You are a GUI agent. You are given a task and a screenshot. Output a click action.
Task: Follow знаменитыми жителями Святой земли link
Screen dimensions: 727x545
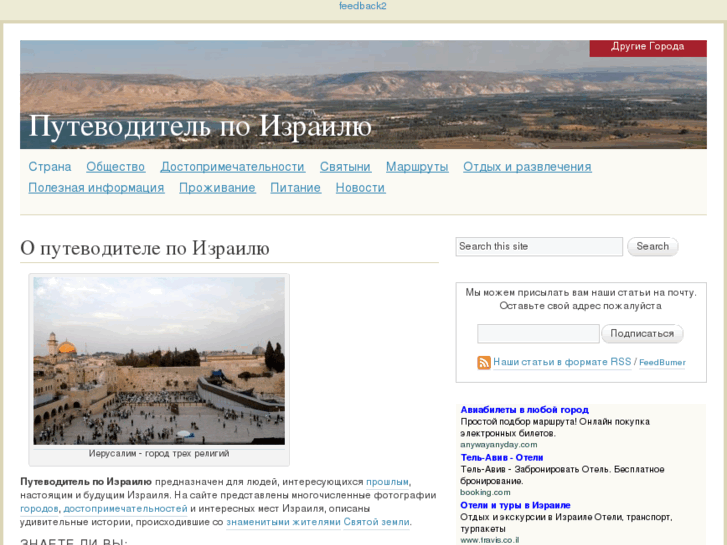coord(318,522)
